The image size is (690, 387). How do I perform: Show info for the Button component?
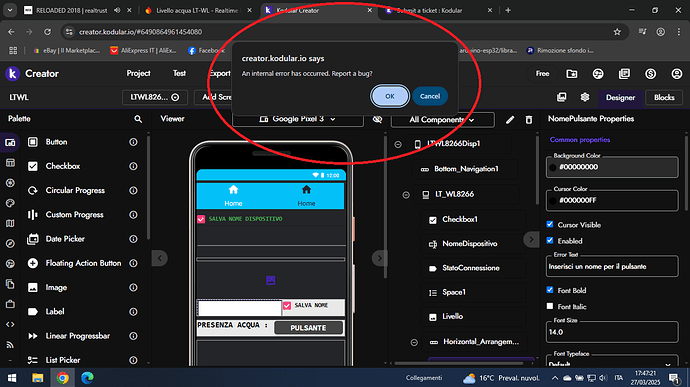(x=133, y=142)
